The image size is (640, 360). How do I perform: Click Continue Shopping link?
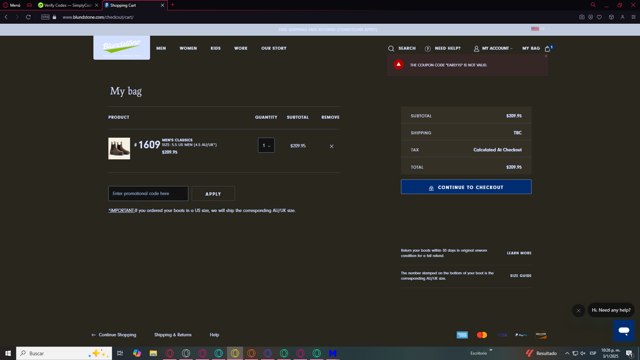[x=114, y=335]
